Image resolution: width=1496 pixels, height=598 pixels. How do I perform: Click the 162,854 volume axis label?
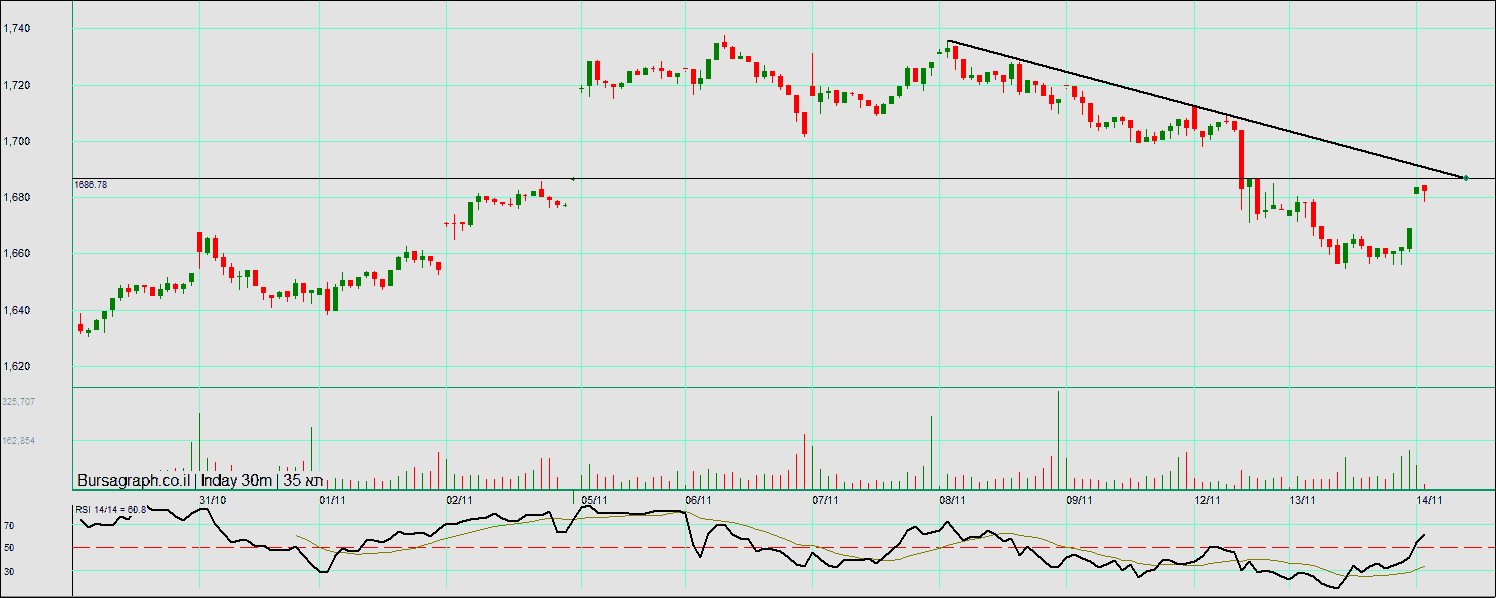click(x=19, y=441)
